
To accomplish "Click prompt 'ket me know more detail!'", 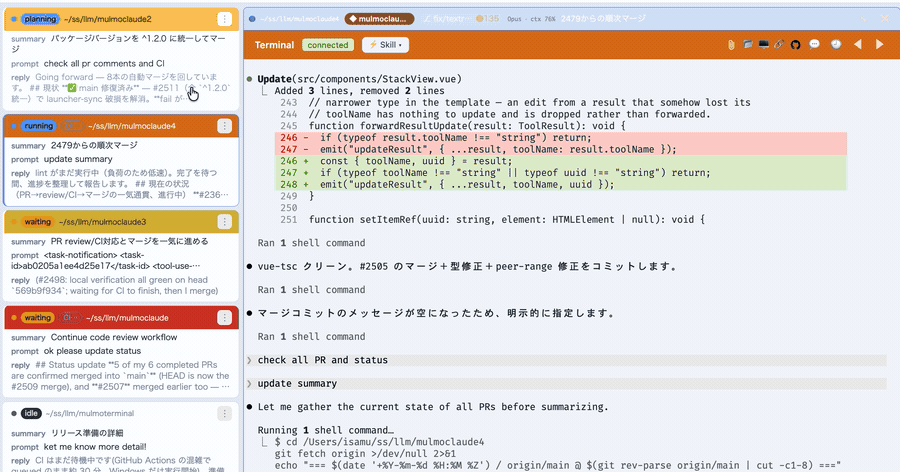I will (x=95, y=447).
